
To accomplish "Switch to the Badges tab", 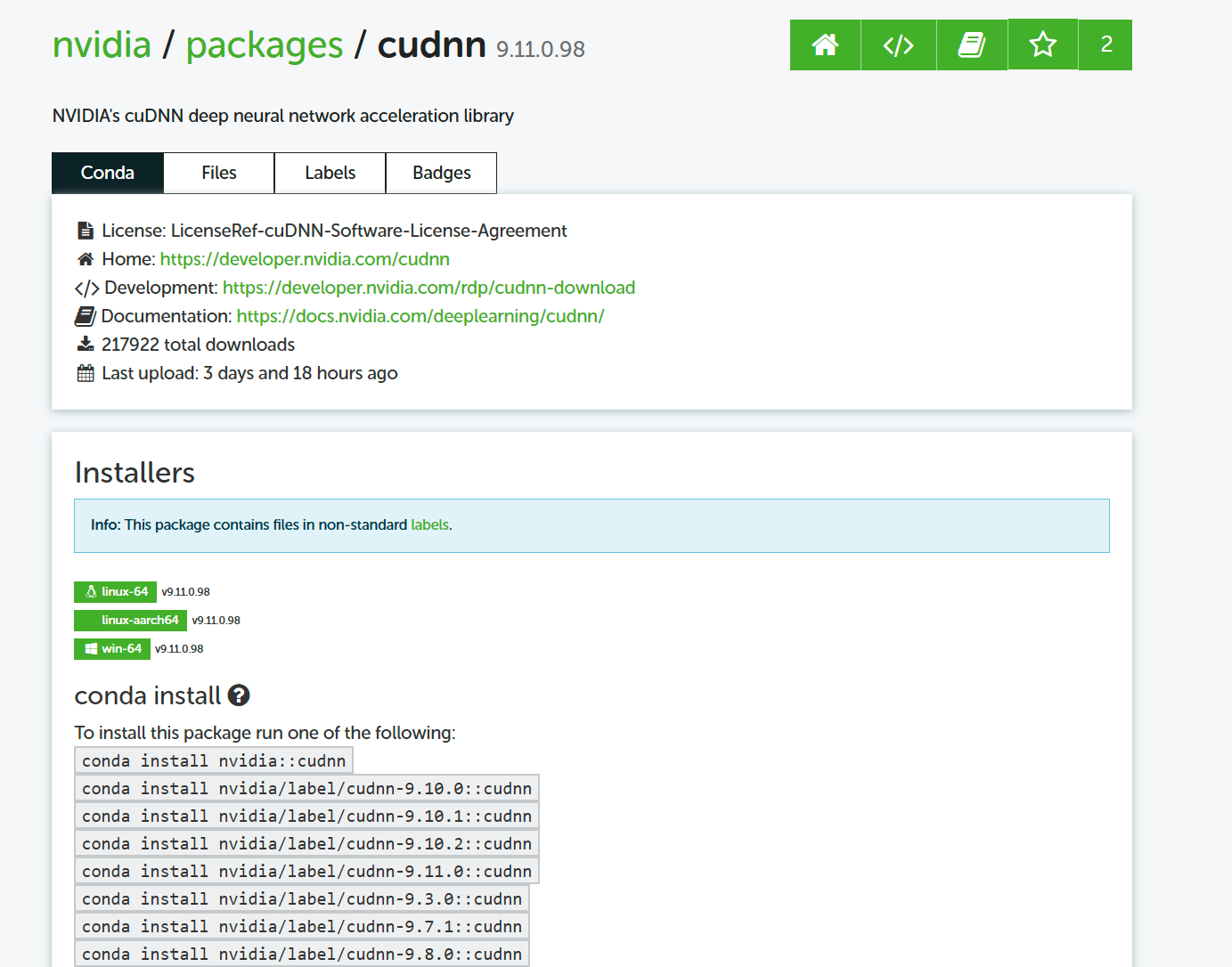I will tap(441, 172).
